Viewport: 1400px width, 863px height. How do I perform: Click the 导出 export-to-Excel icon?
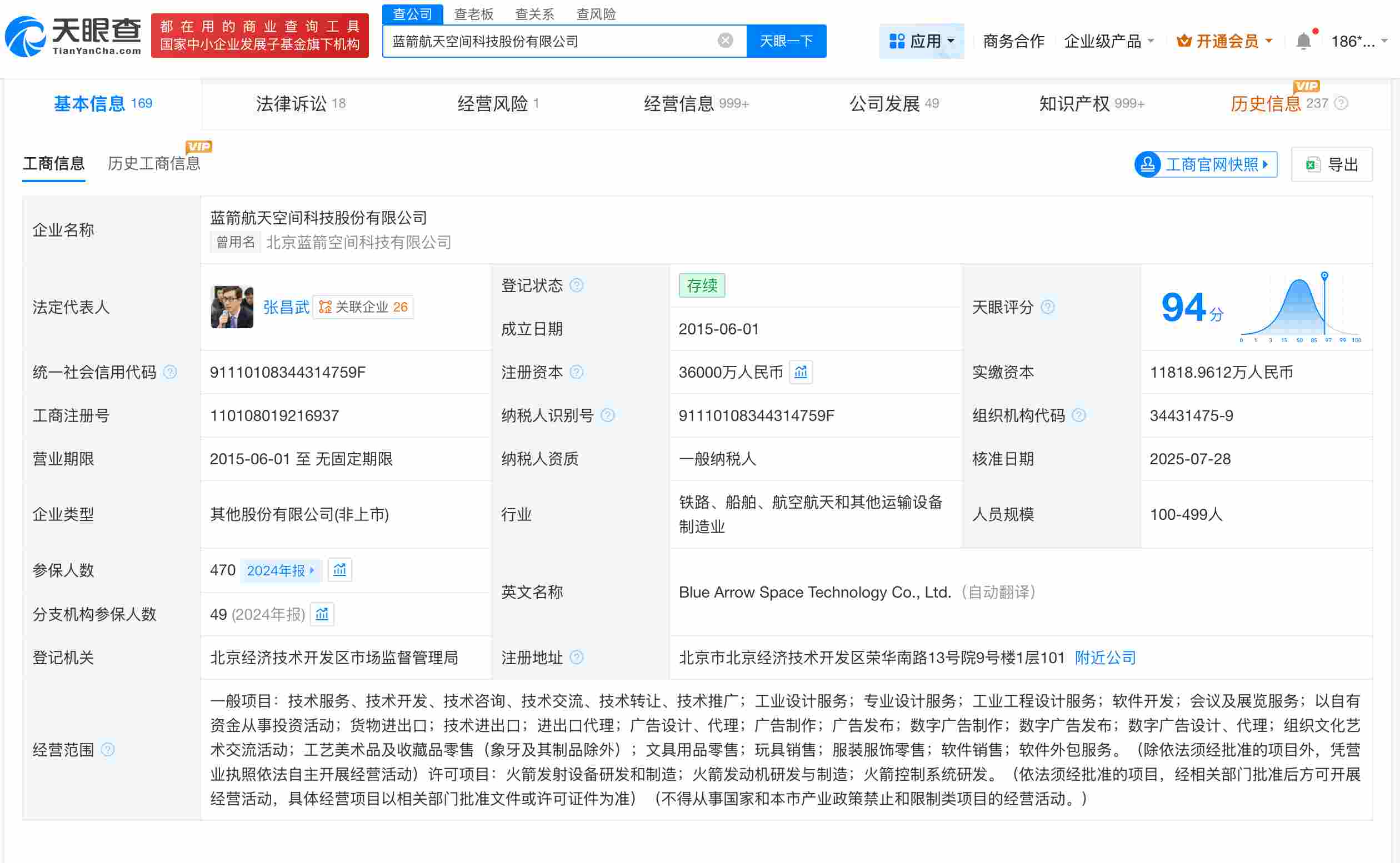1313,164
